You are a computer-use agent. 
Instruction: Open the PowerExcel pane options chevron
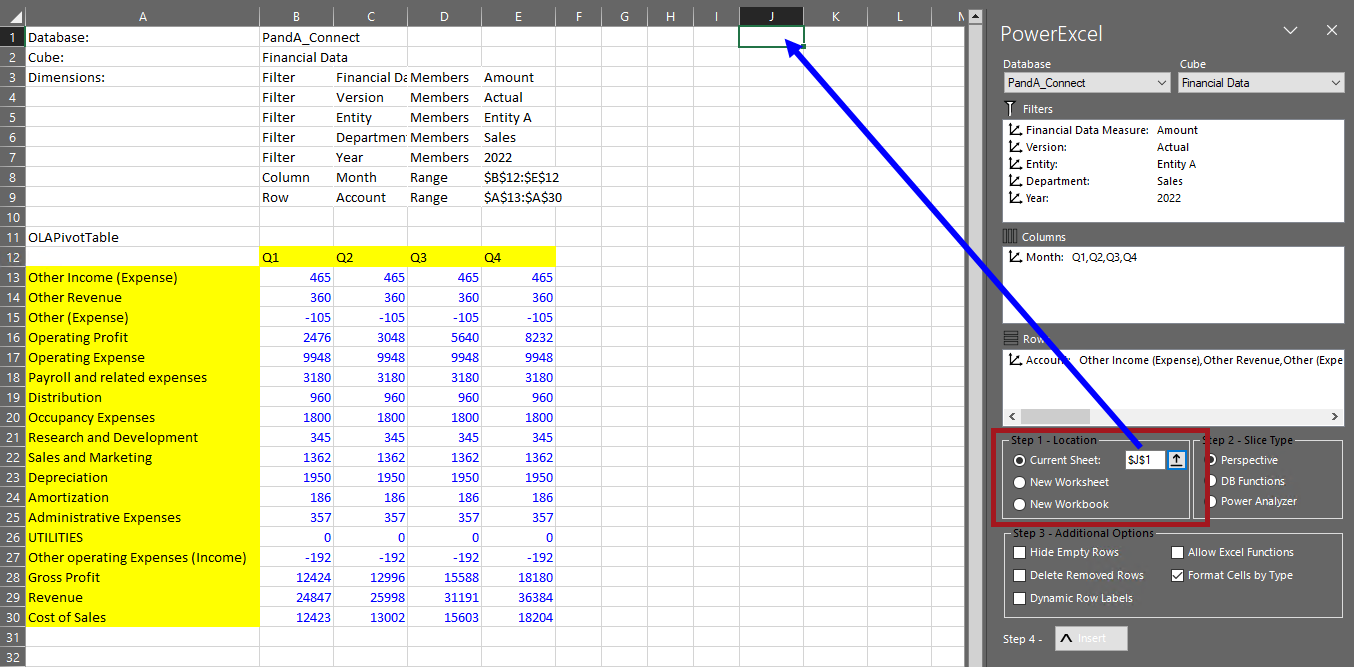point(1290,31)
